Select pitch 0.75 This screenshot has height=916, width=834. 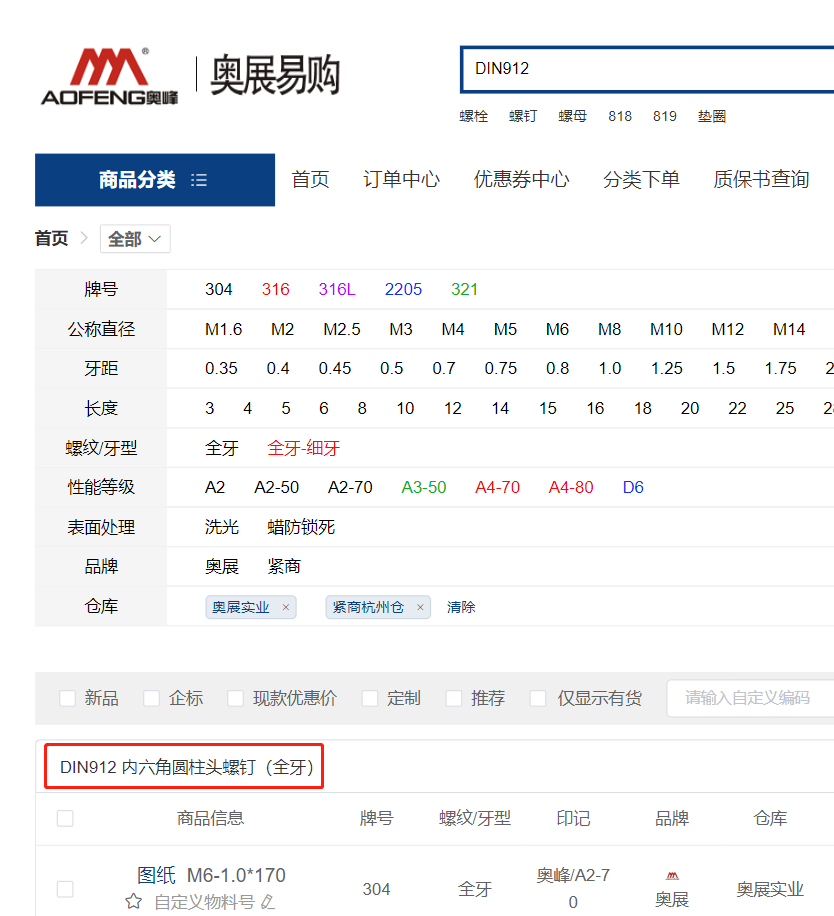501,369
